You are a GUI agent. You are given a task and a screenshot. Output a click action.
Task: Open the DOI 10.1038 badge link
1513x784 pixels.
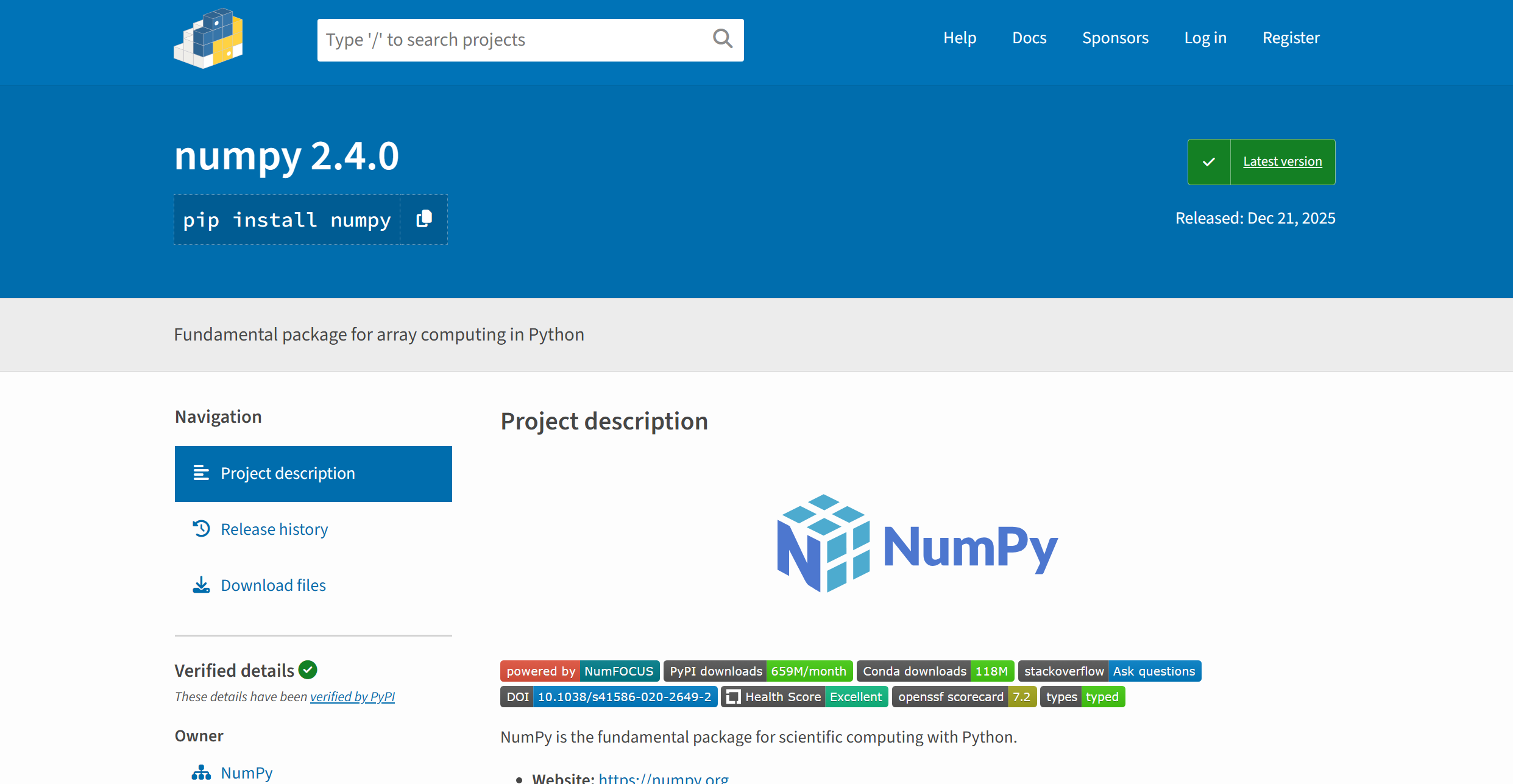pyautogui.click(x=608, y=696)
